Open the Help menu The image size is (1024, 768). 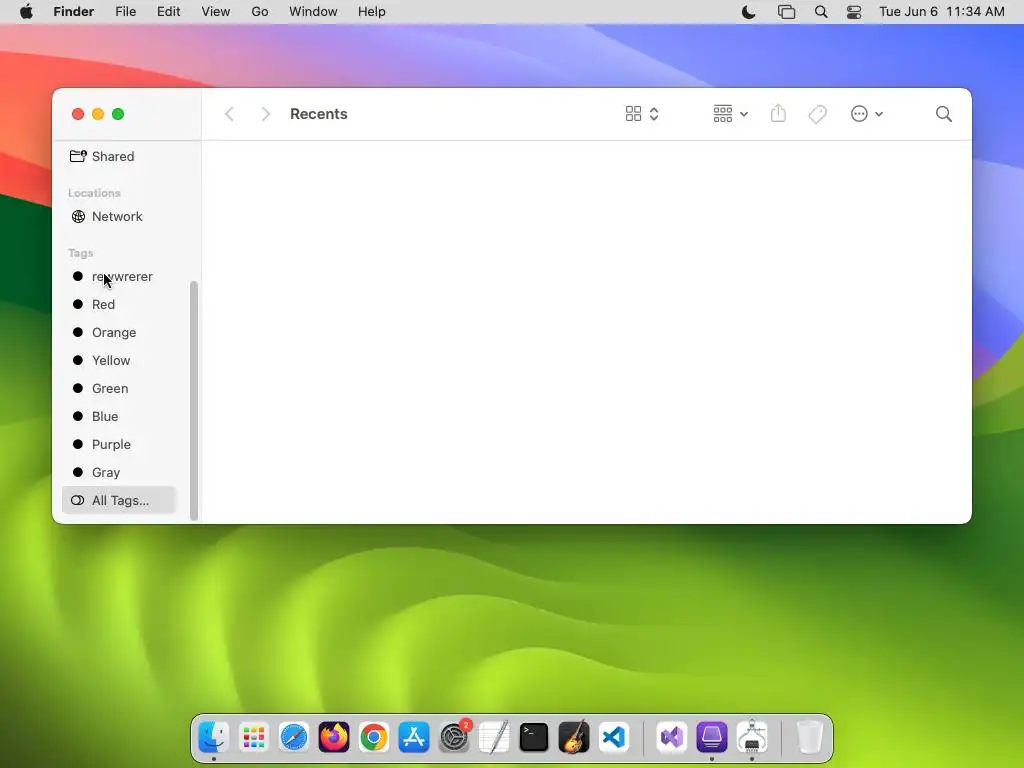click(x=372, y=12)
